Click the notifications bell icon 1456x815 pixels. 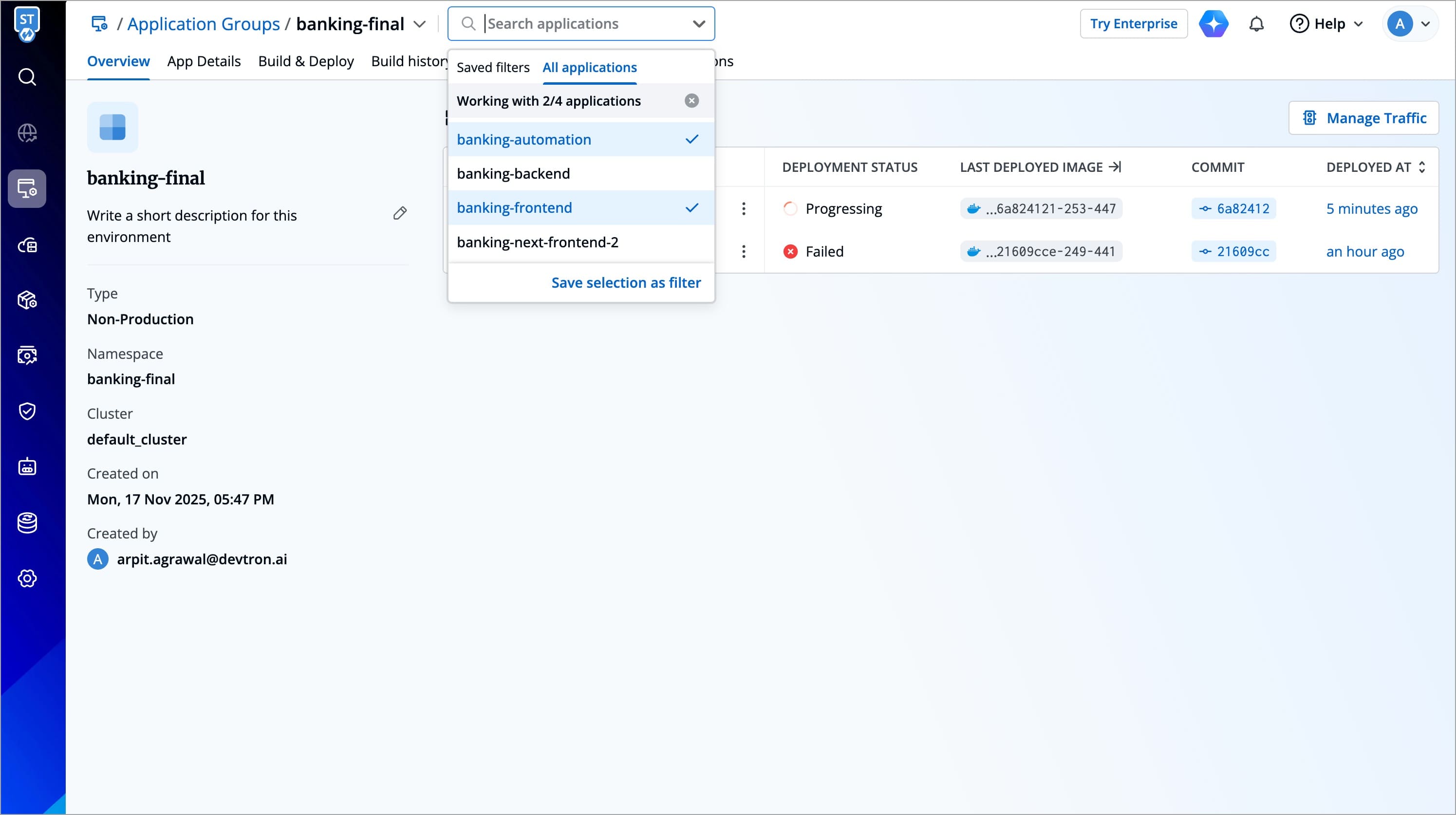tap(1256, 24)
